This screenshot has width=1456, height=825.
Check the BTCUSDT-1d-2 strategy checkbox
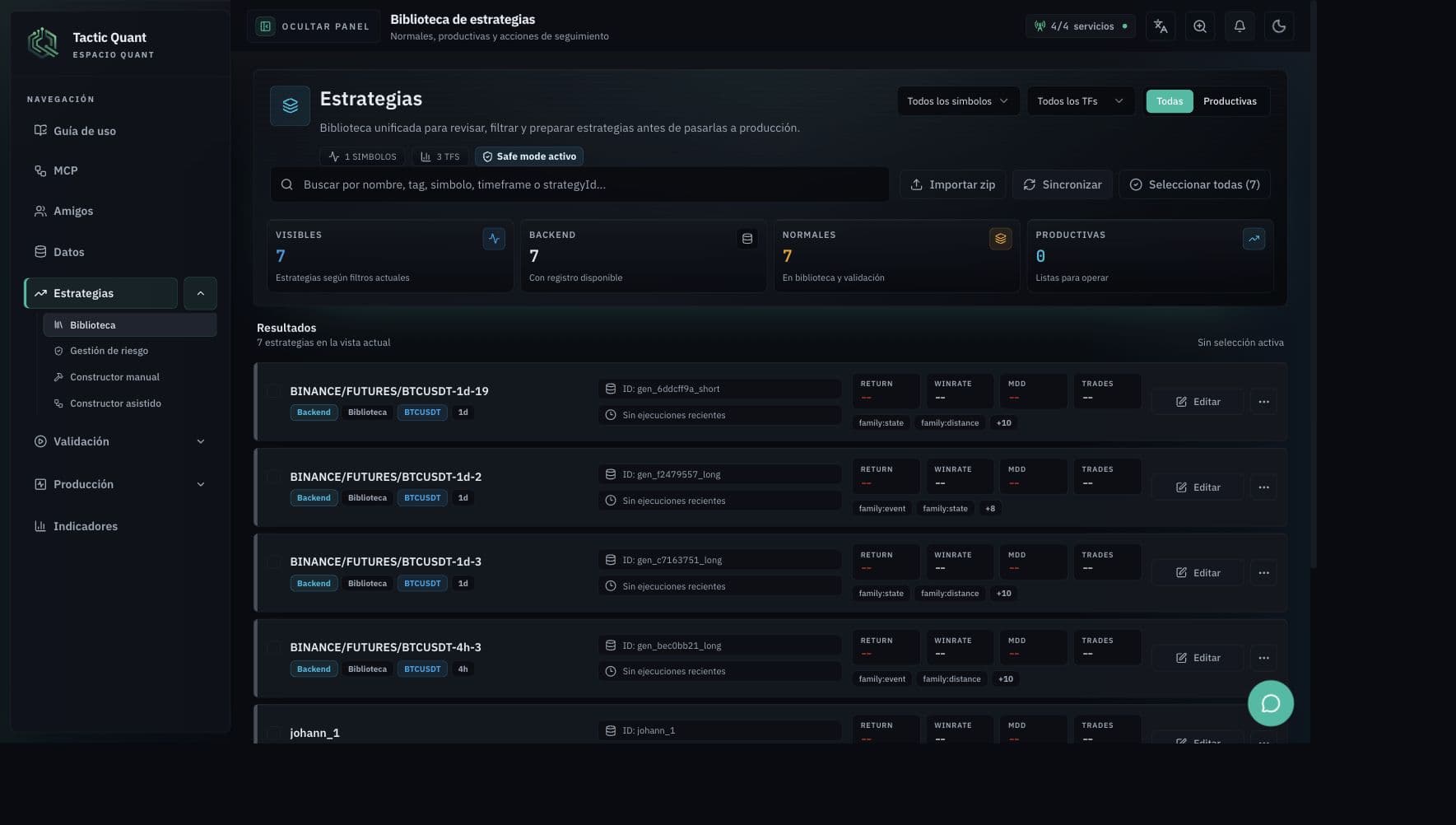point(273,477)
